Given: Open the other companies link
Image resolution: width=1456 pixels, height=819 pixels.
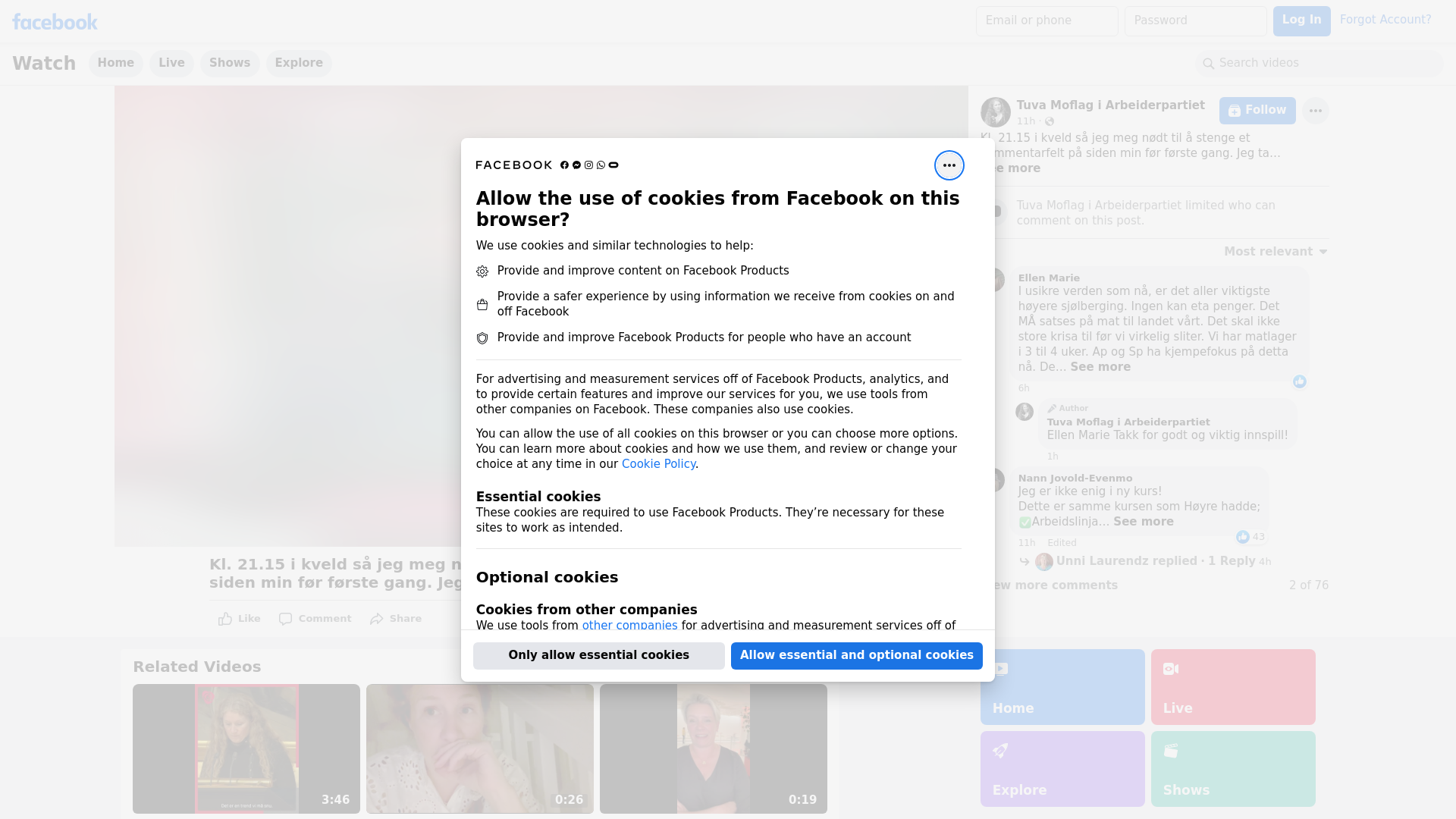Looking at the screenshot, I should coord(629,626).
